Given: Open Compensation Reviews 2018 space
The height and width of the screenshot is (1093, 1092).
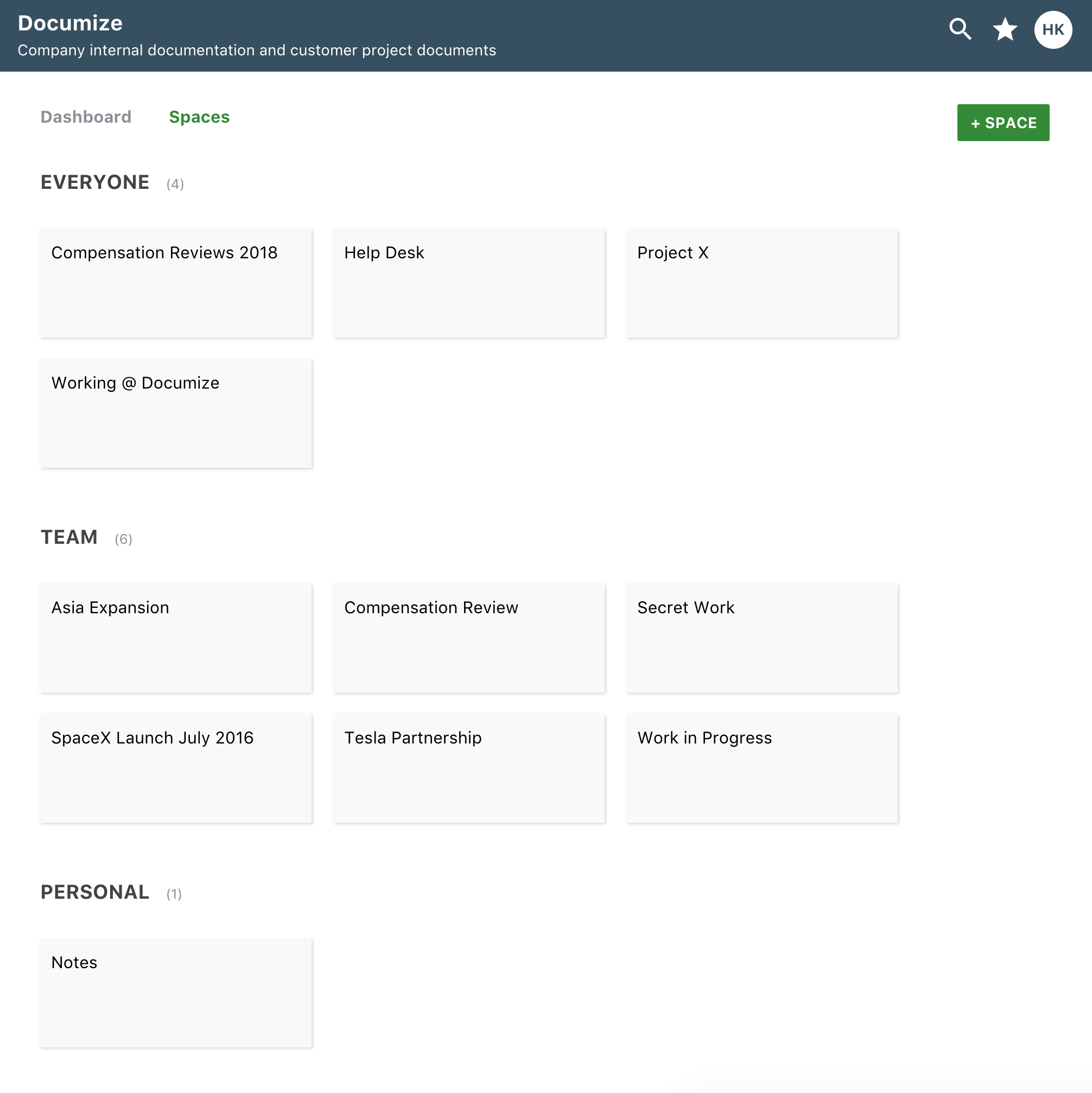Looking at the screenshot, I should pos(176,283).
